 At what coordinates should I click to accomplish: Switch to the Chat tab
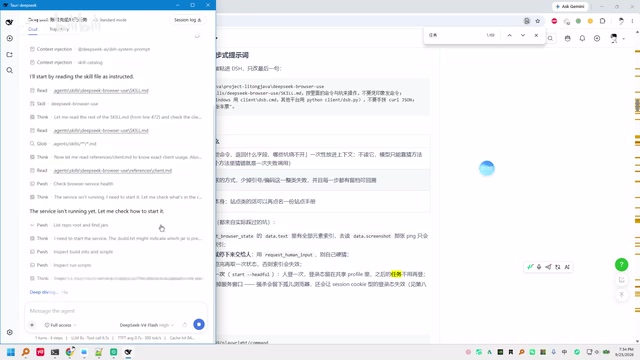(33, 29)
